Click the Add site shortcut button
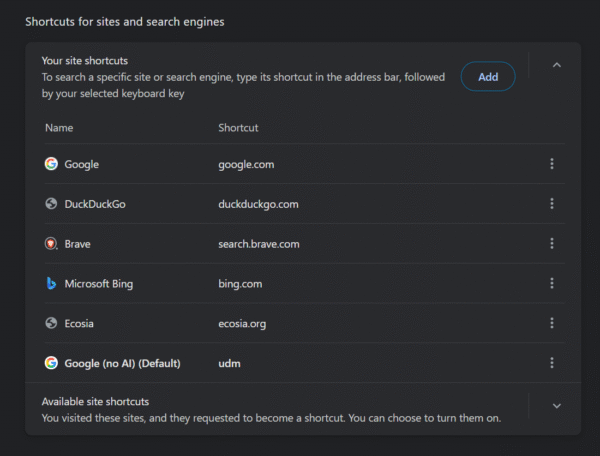Viewport: 600px width, 456px height. tap(488, 77)
